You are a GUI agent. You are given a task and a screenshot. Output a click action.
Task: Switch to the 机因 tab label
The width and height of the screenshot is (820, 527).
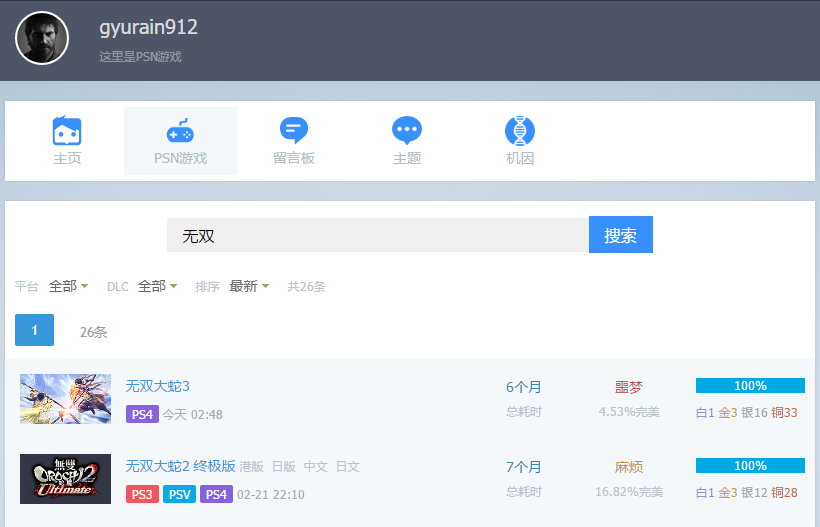[x=520, y=158]
